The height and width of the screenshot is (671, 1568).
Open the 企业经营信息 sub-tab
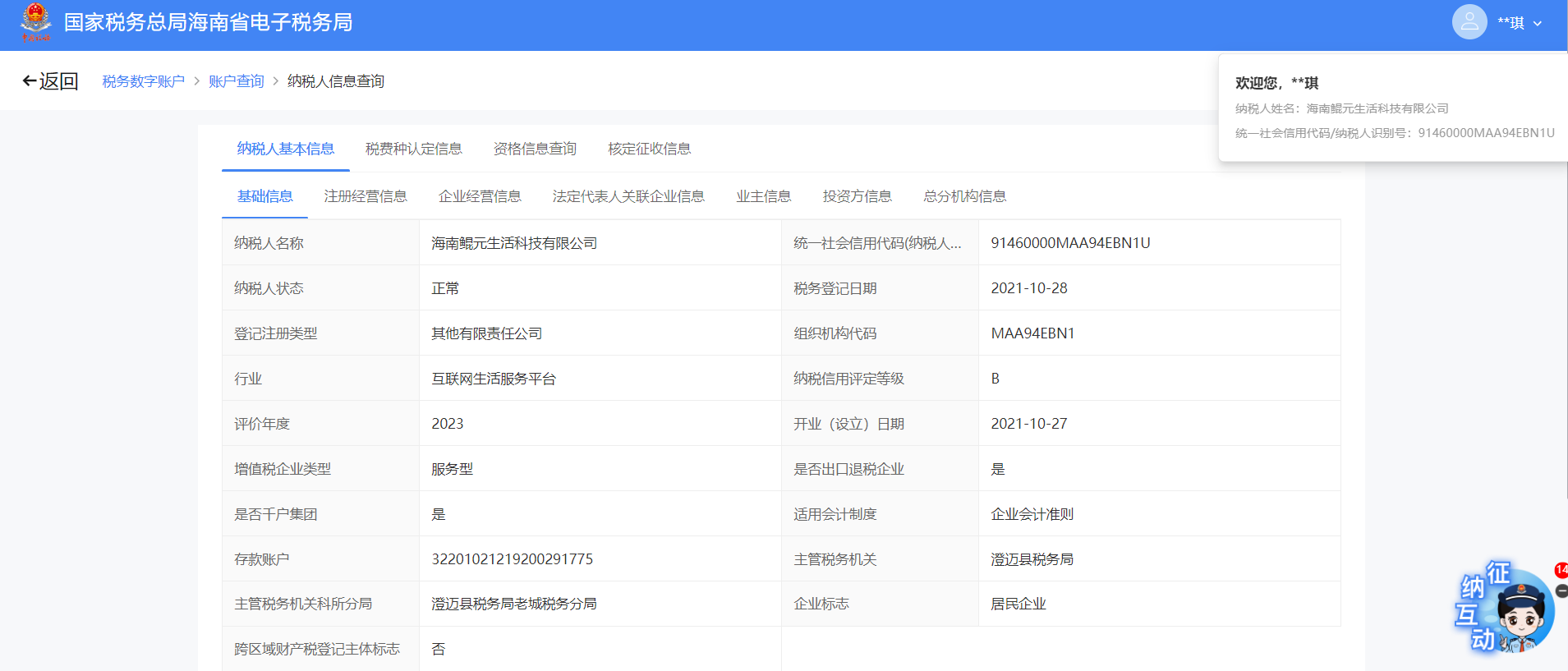click(x=480, y=196)
